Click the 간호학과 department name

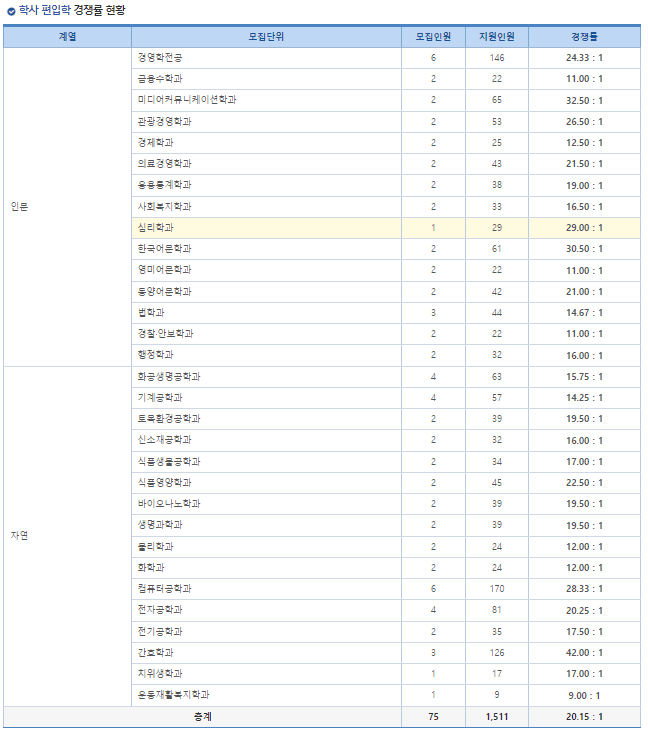pyautogui.click(x=156, y=652)
